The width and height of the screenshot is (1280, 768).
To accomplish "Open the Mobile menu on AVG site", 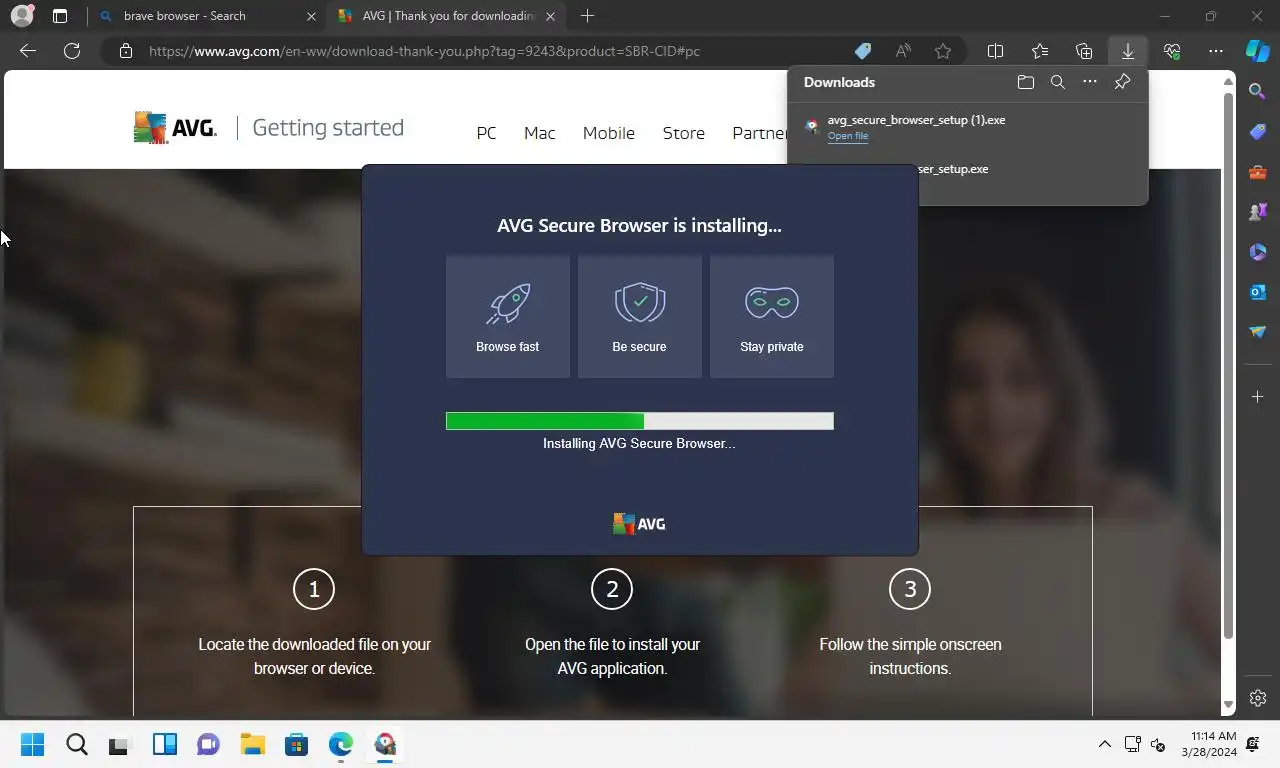I will coord(608,133).
